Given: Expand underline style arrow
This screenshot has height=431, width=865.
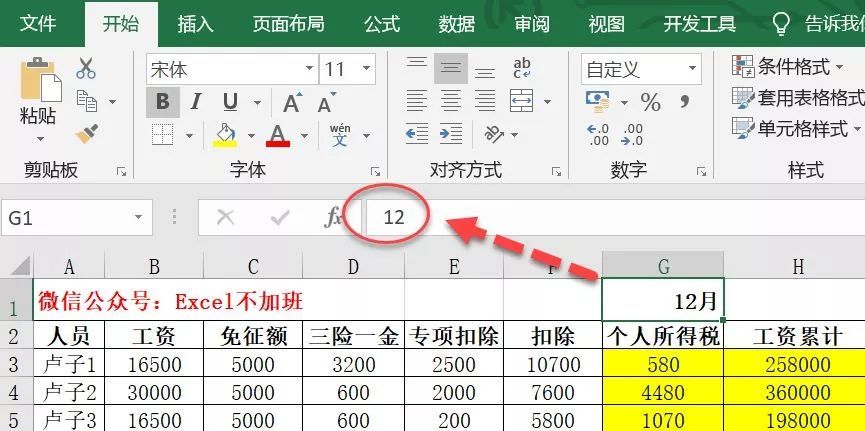Looking at the screenshot, I should point(257,103).
